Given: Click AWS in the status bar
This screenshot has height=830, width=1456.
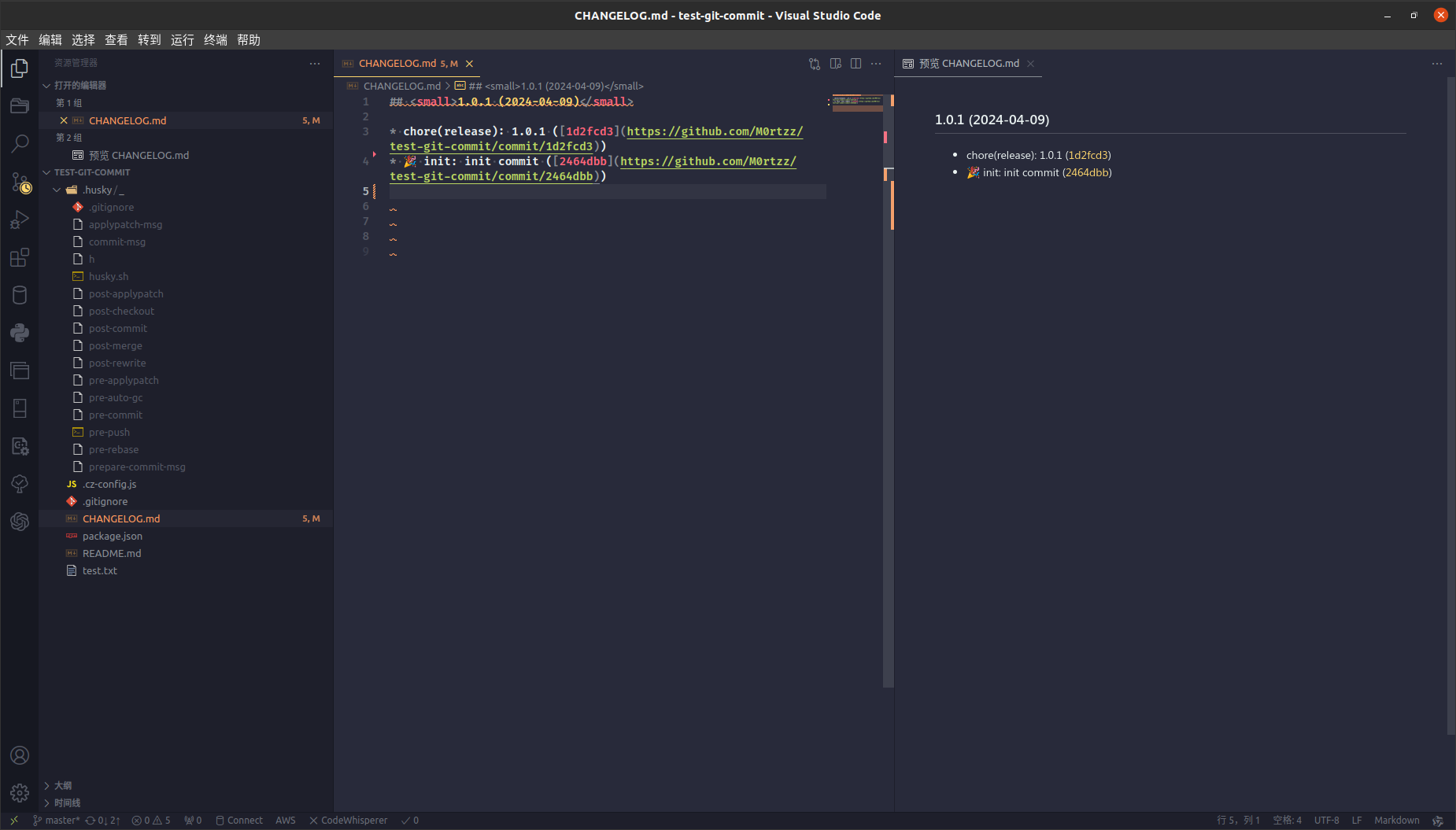Looking at the screenshot, I should [x=286, y=821].
